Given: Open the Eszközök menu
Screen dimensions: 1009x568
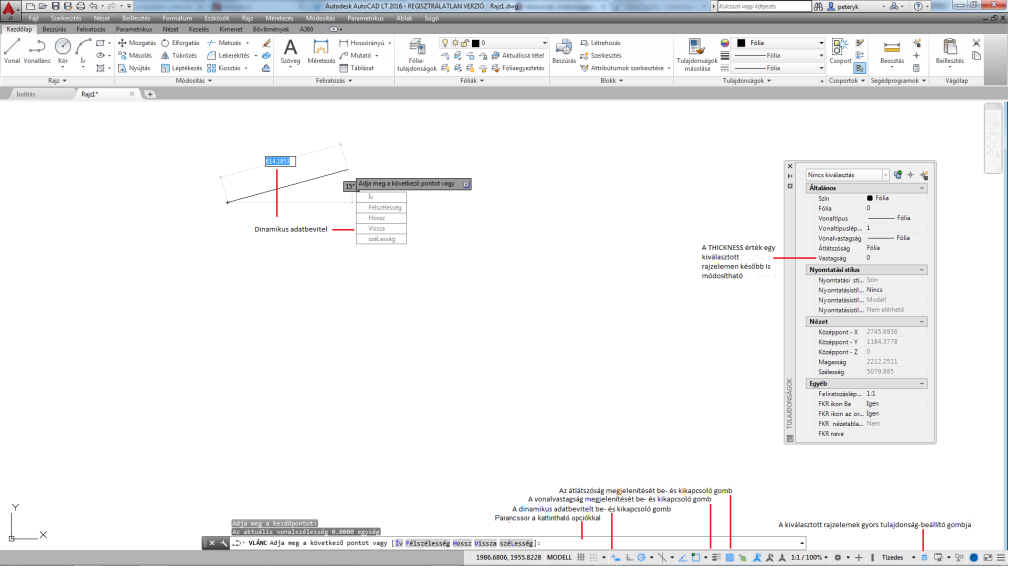Looking at the screenshot, I should pos(217,18).
